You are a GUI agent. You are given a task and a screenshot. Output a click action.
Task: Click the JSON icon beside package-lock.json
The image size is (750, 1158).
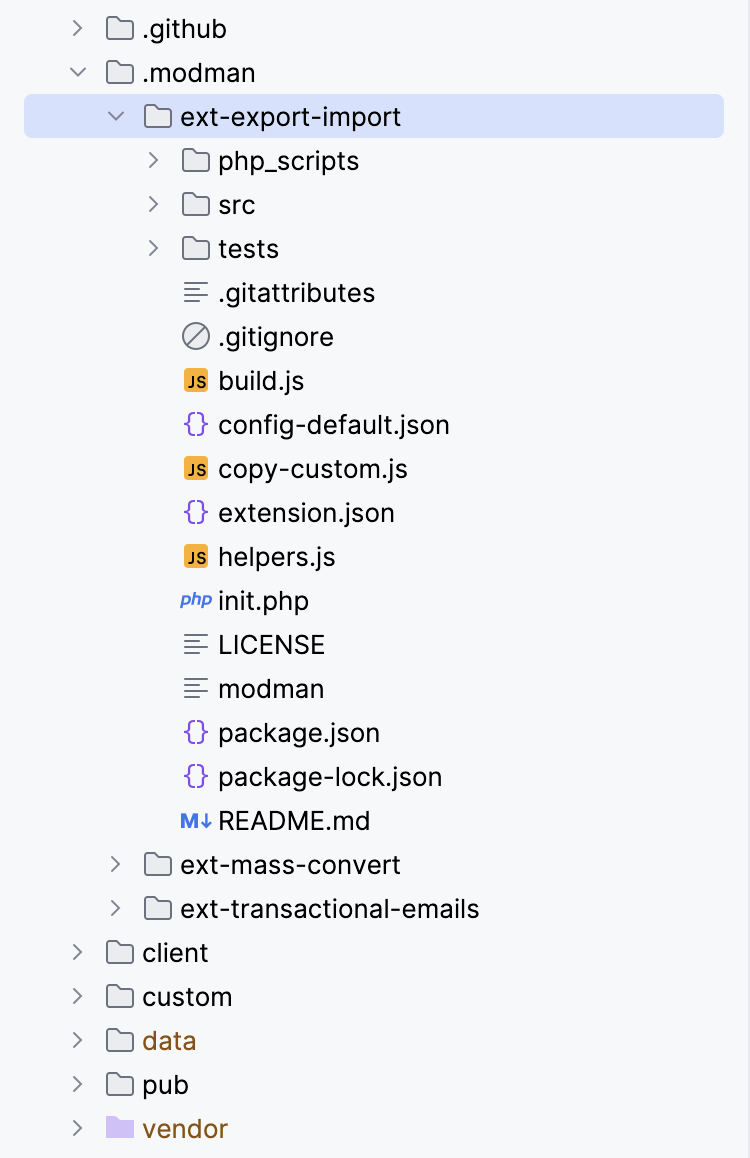pyautogui.click(x=196, y=777)
